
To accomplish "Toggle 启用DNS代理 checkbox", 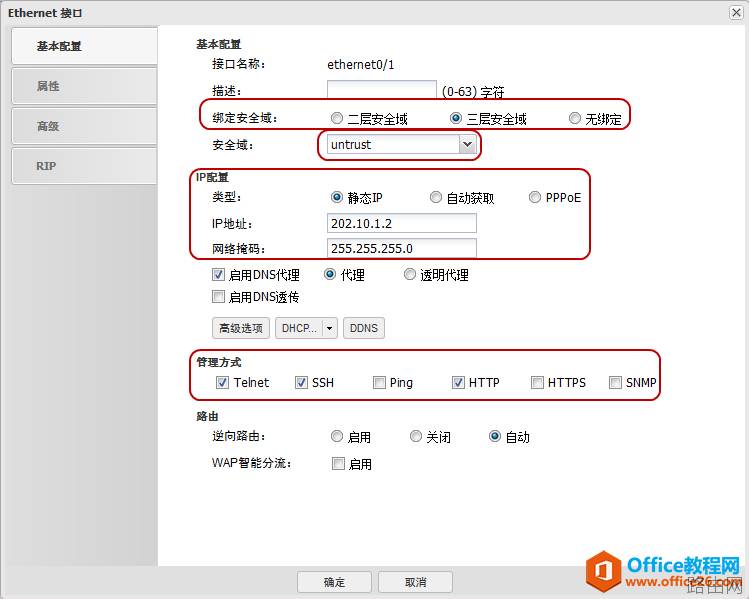I will point(218,275).
